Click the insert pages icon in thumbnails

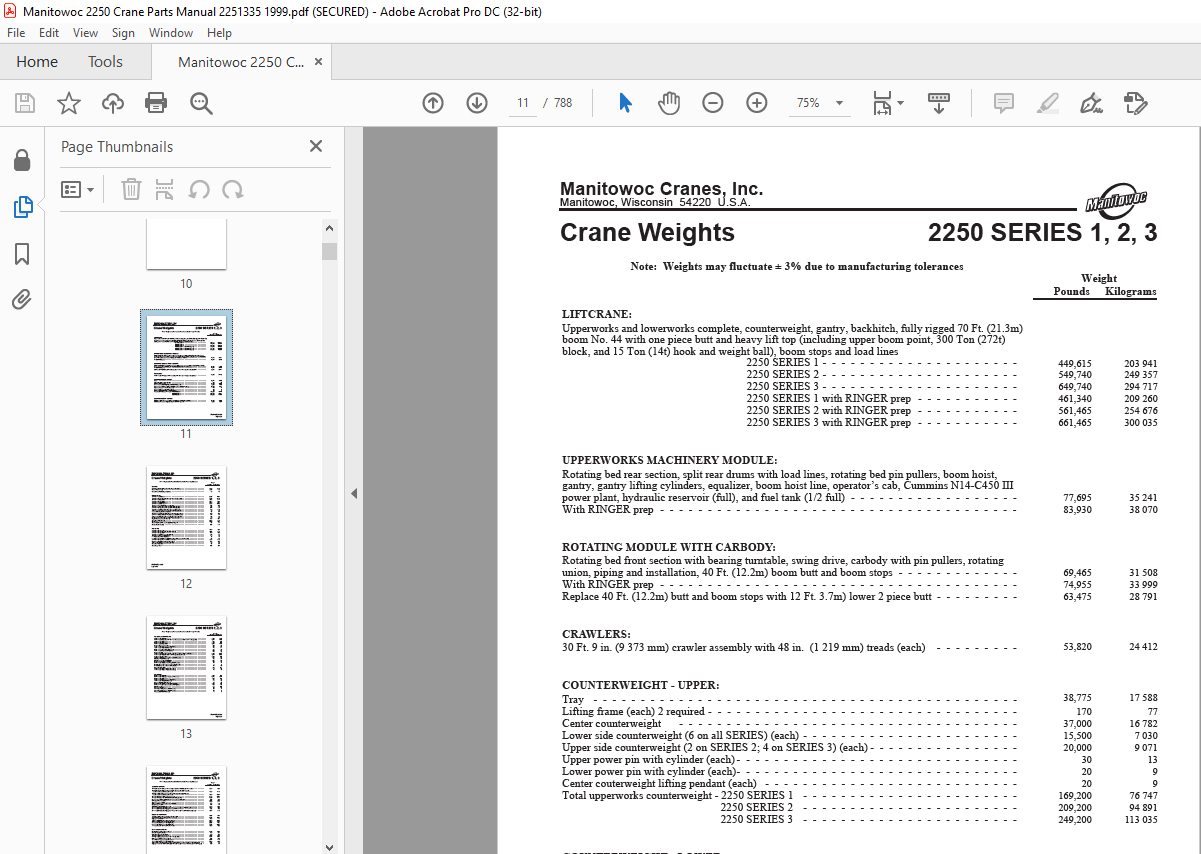(x=165, y=190)
